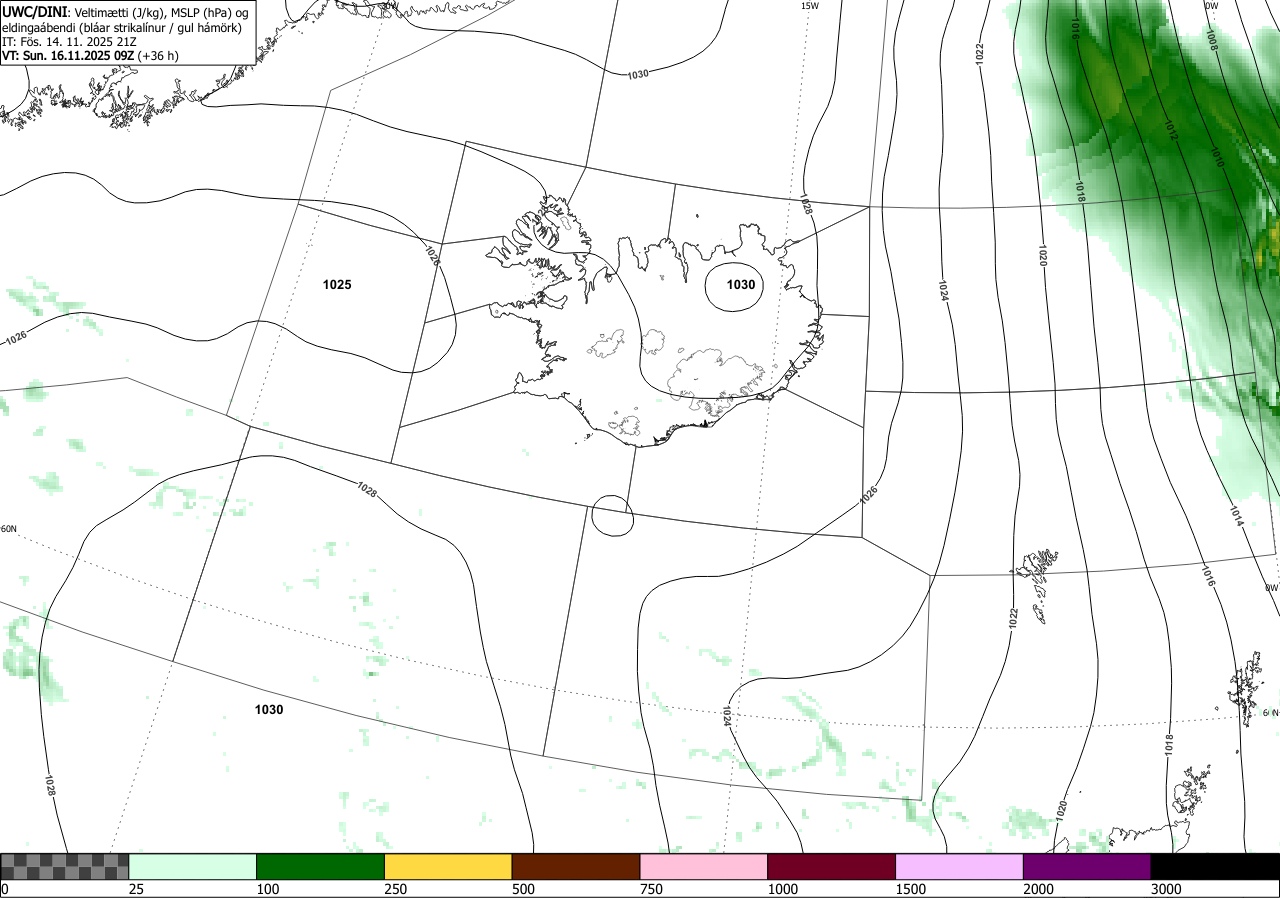
Task: Click the "1500" tick label on the color scale
Action: 911,889
